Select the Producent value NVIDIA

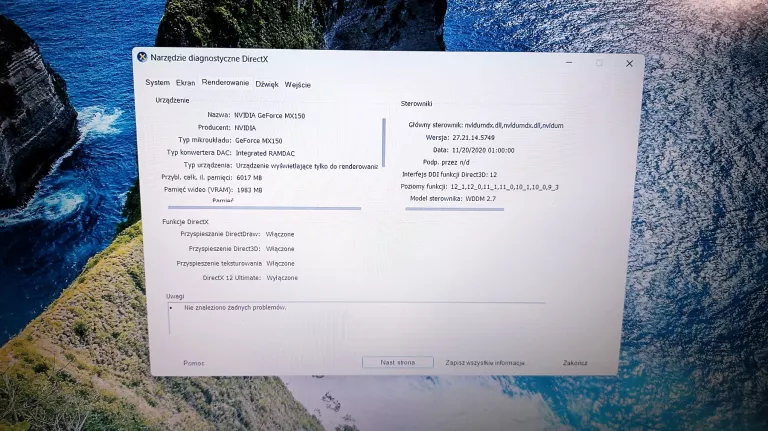[245, 128]
